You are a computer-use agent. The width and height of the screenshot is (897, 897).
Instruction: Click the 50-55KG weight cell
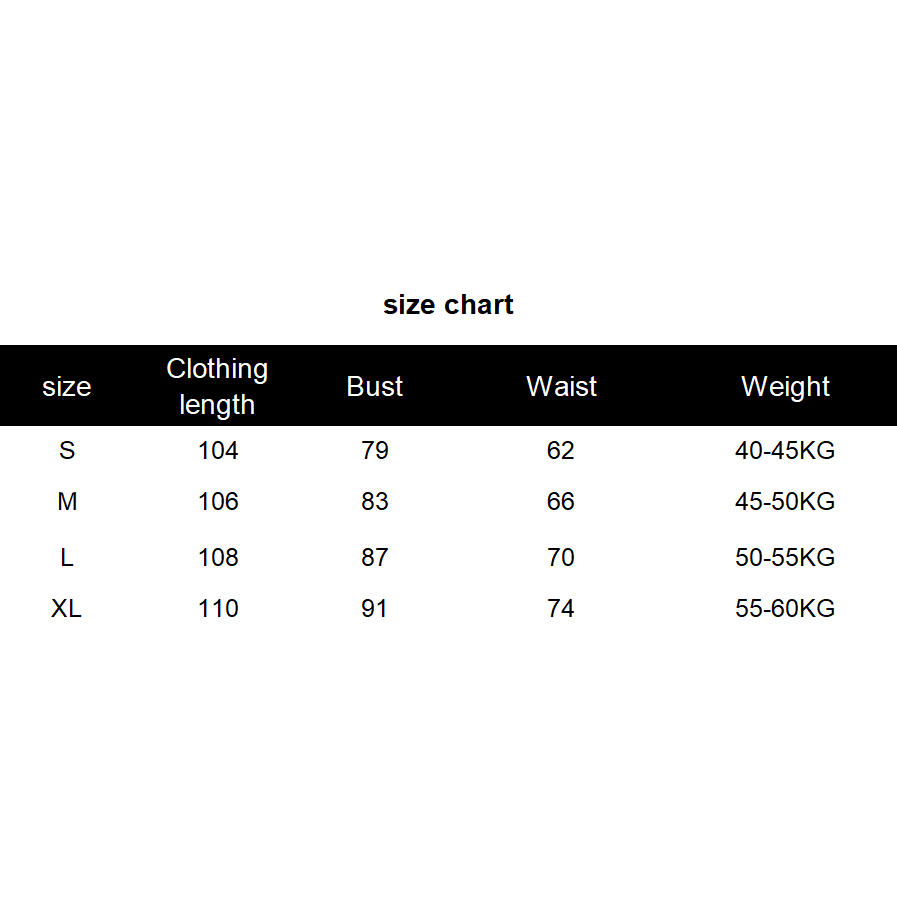pyautogui.click(x=785, y=558)
